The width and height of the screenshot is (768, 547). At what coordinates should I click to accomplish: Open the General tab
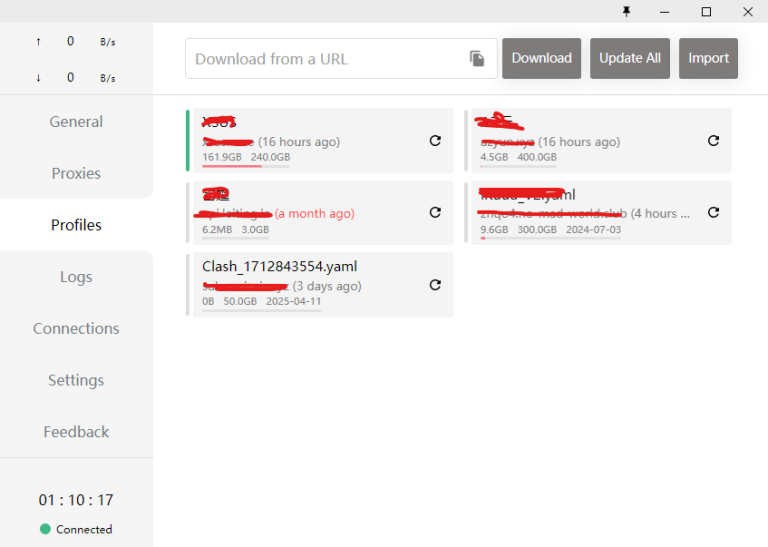76,122
